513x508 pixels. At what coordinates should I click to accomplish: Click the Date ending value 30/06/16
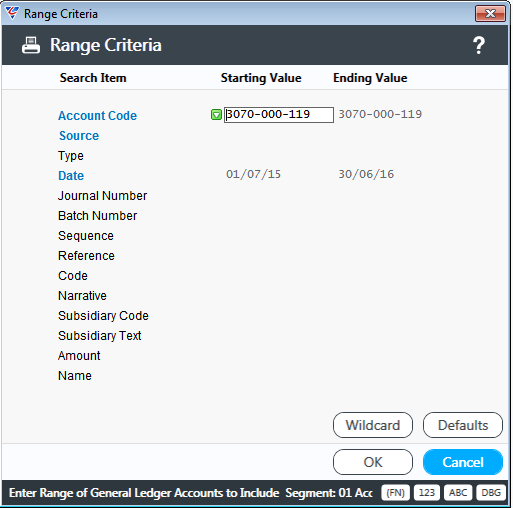coord(366,174)
